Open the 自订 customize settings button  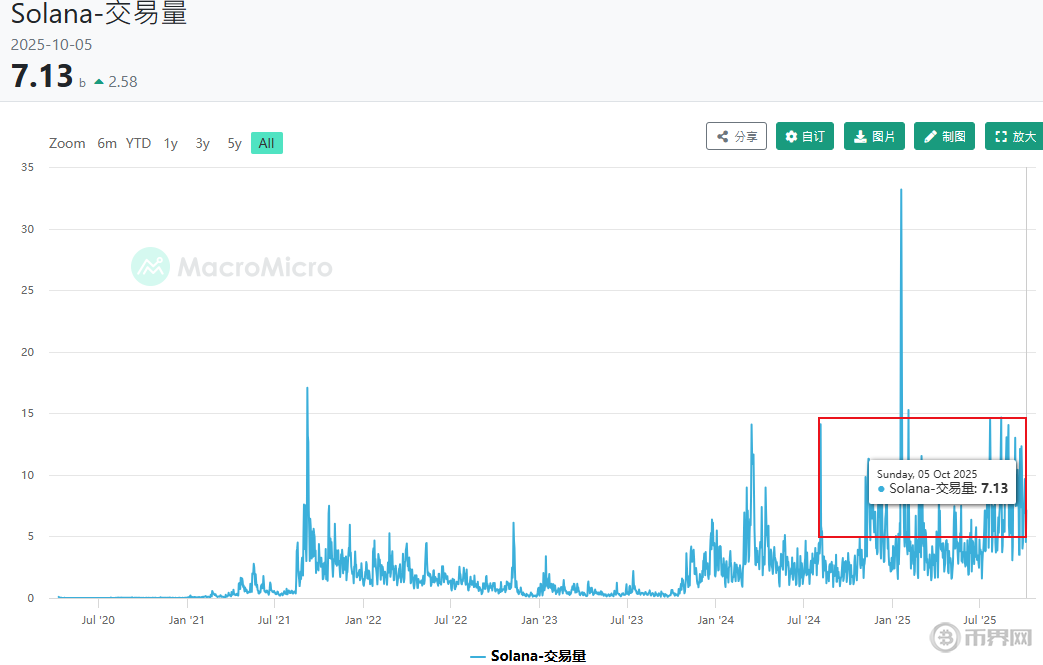[x=805, y=136]
